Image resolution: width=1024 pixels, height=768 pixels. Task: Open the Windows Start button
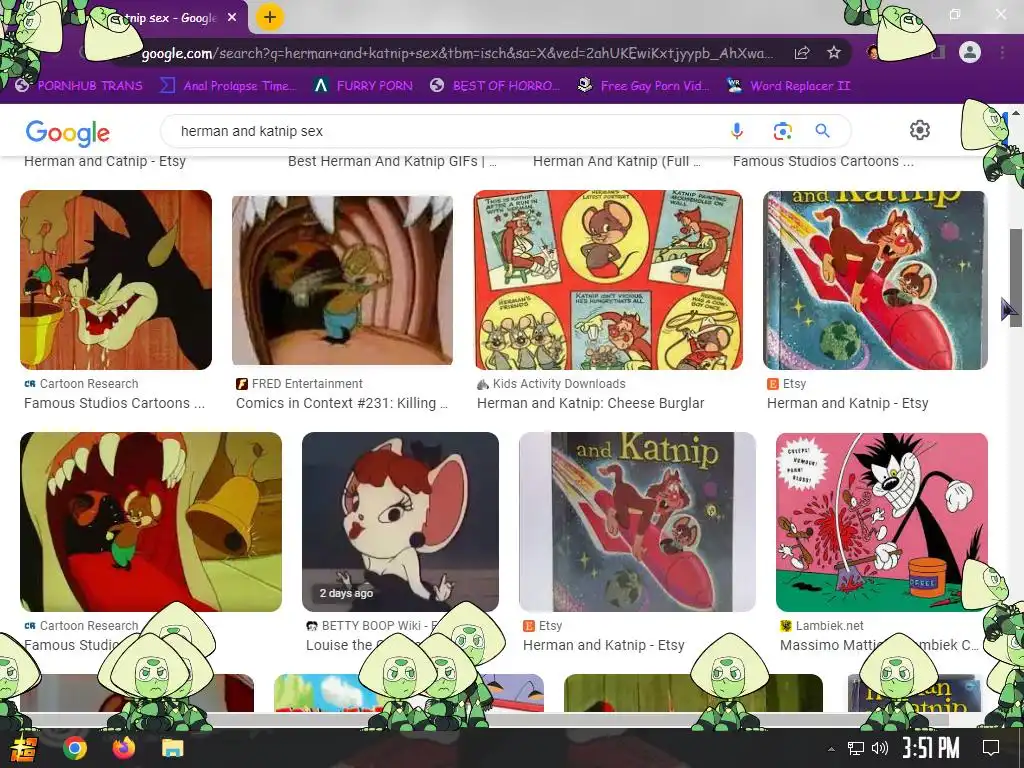coord(23,748)
